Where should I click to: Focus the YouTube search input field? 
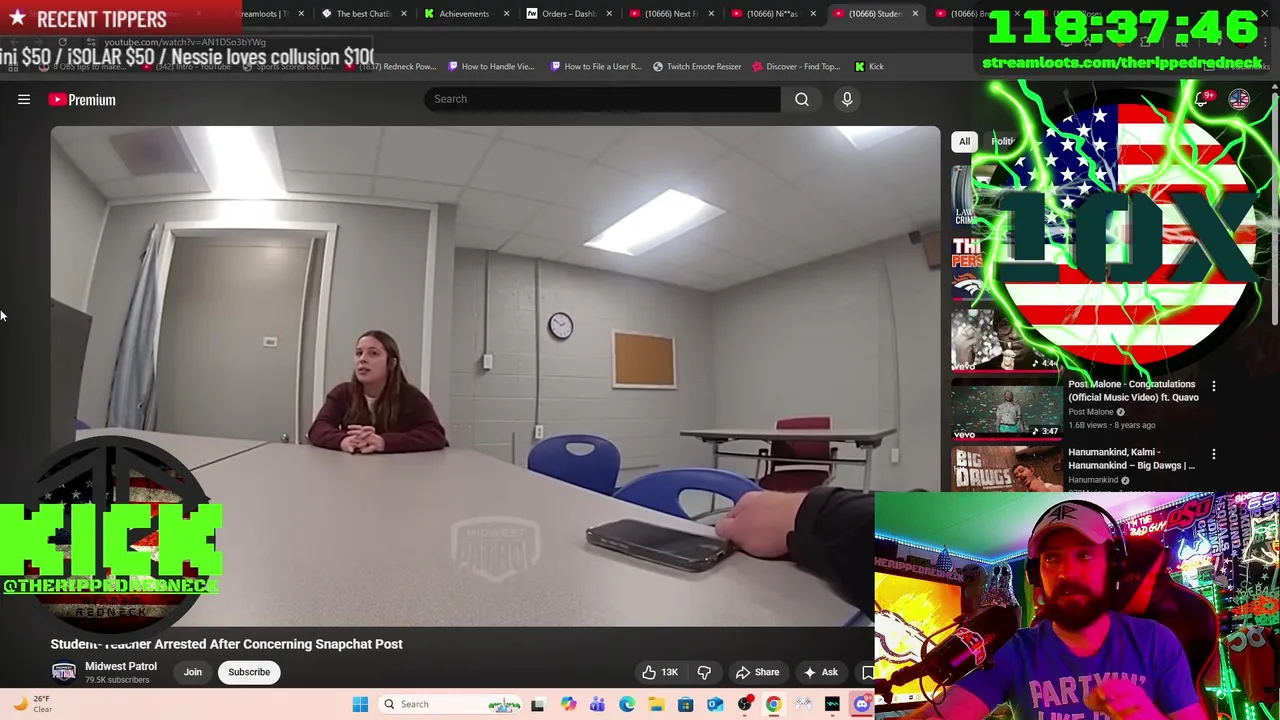point(602,99)
